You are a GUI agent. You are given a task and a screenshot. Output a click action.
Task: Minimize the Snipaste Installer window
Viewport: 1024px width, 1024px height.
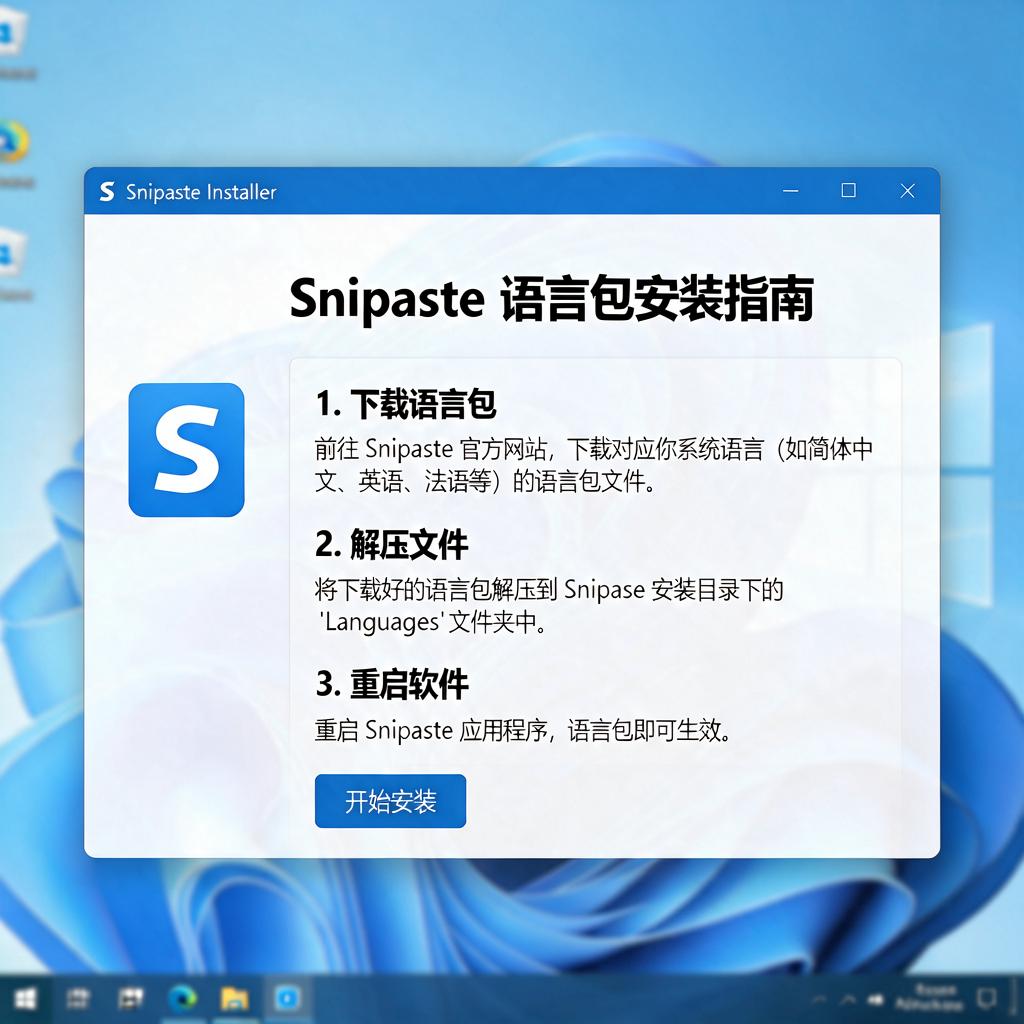tap(790, 191)
